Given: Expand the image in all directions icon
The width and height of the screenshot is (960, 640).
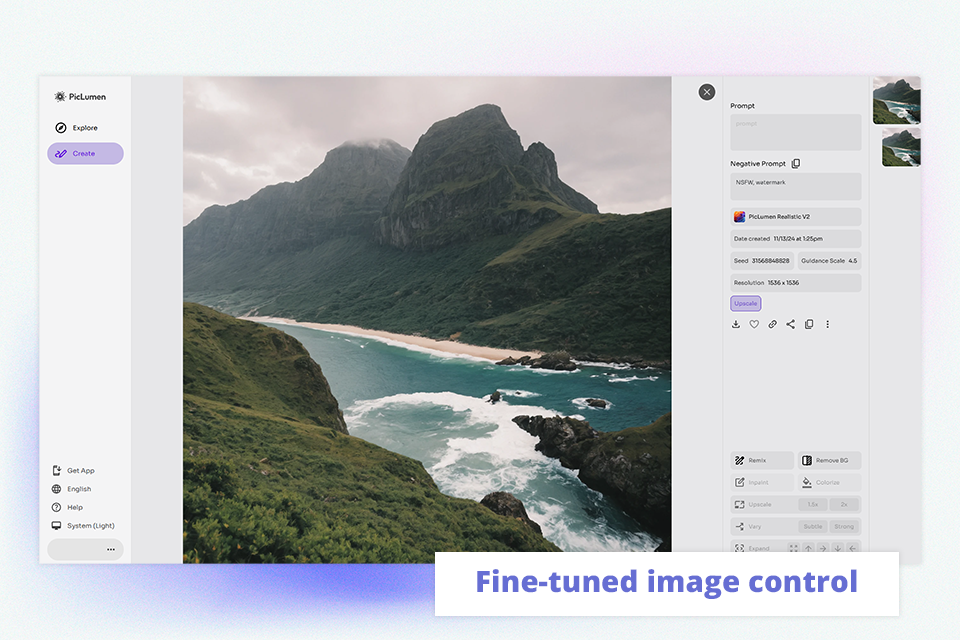Looking at the screenshot, I should pos(793,548).
